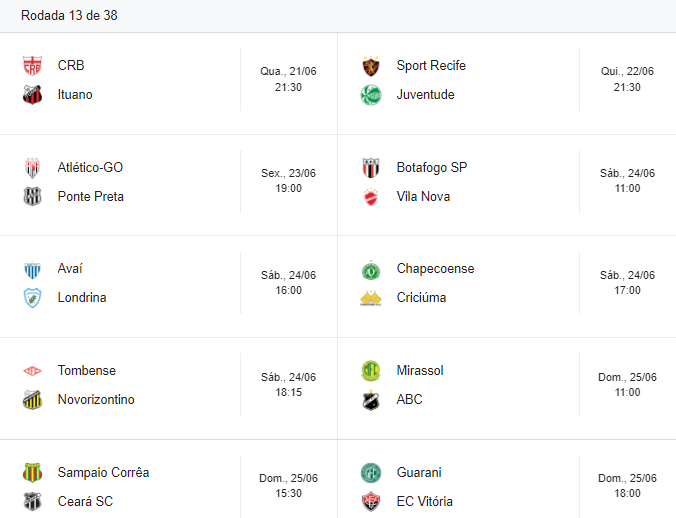Click the Chapecoense team crest
The width and height of the screenshot is (676, 518).
(371, 270)
